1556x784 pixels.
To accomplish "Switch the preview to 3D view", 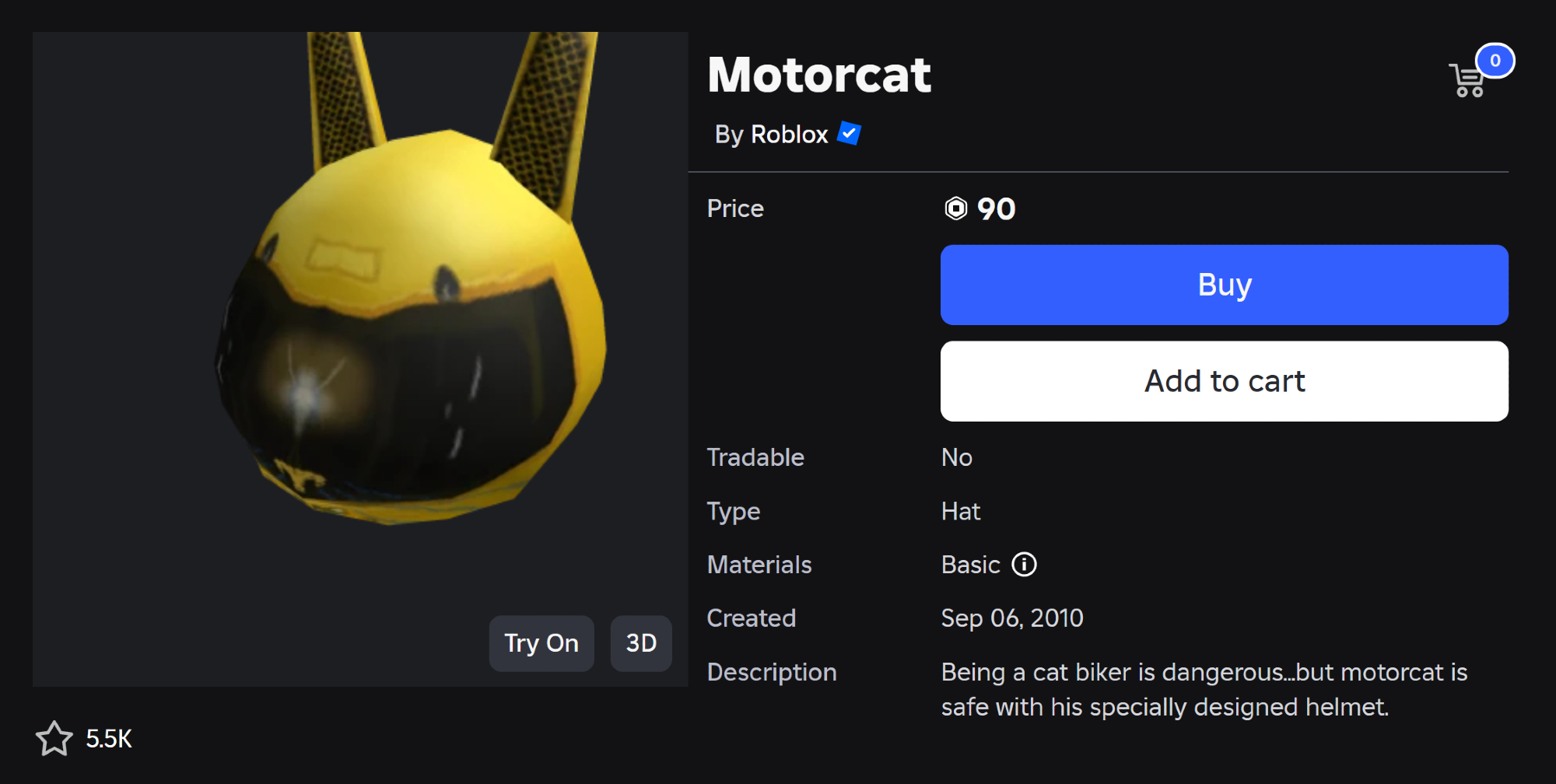I will 641,643.
